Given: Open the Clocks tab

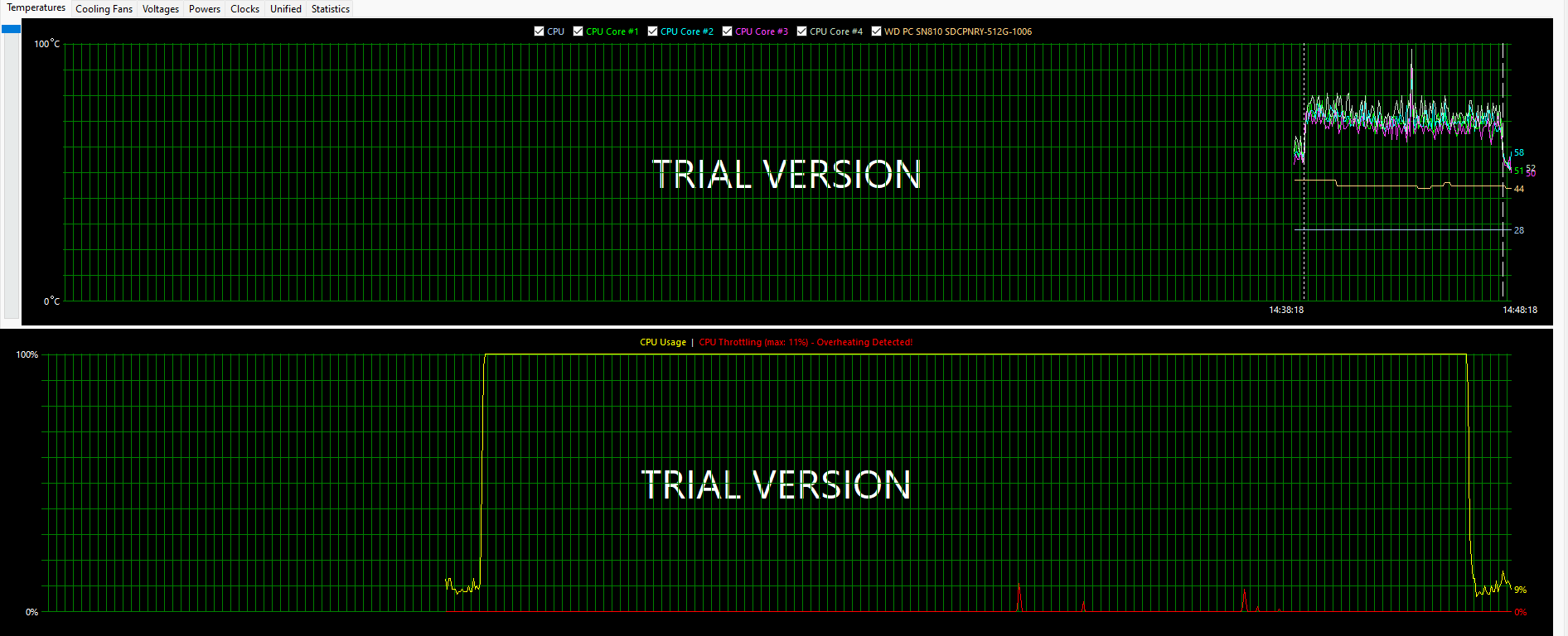Looking at the screenshot, I should [244, 9].
